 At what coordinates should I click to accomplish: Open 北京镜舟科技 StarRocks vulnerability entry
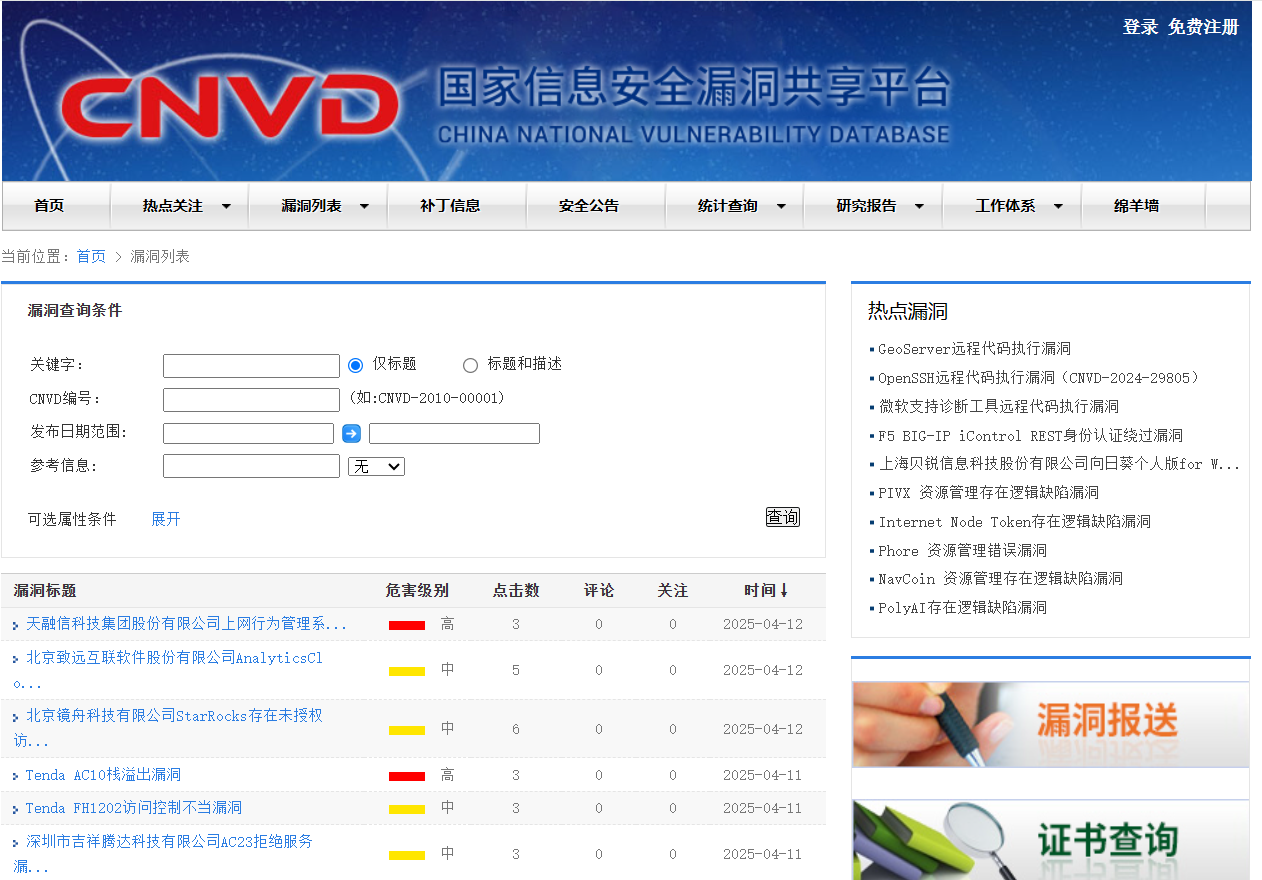(168, 729)
